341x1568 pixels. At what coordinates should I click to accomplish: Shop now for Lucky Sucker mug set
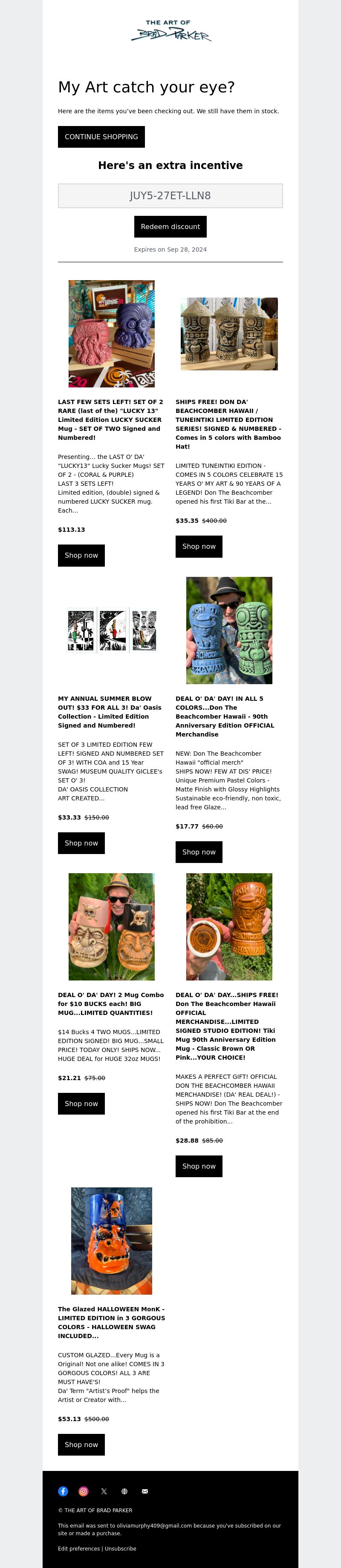pos(81,555)
